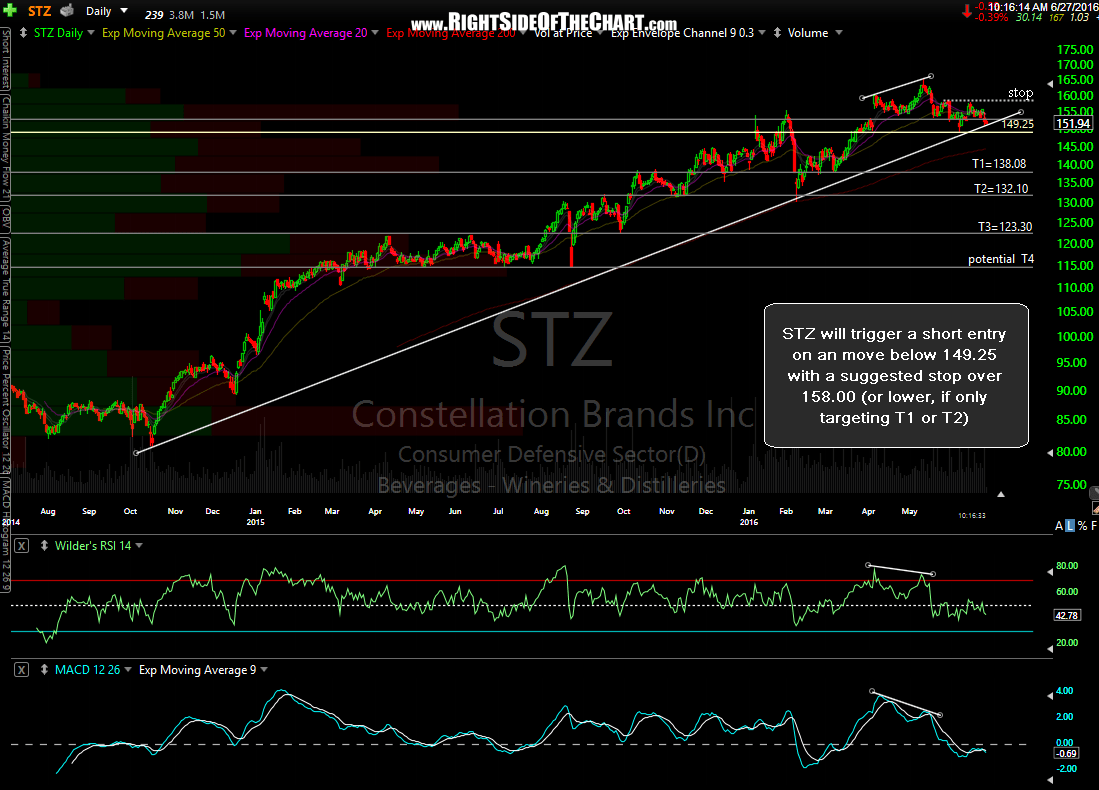Open the Average True Range 14 side tab
This screenshot has height=790, width=1099.
click(x=6, y=290)
